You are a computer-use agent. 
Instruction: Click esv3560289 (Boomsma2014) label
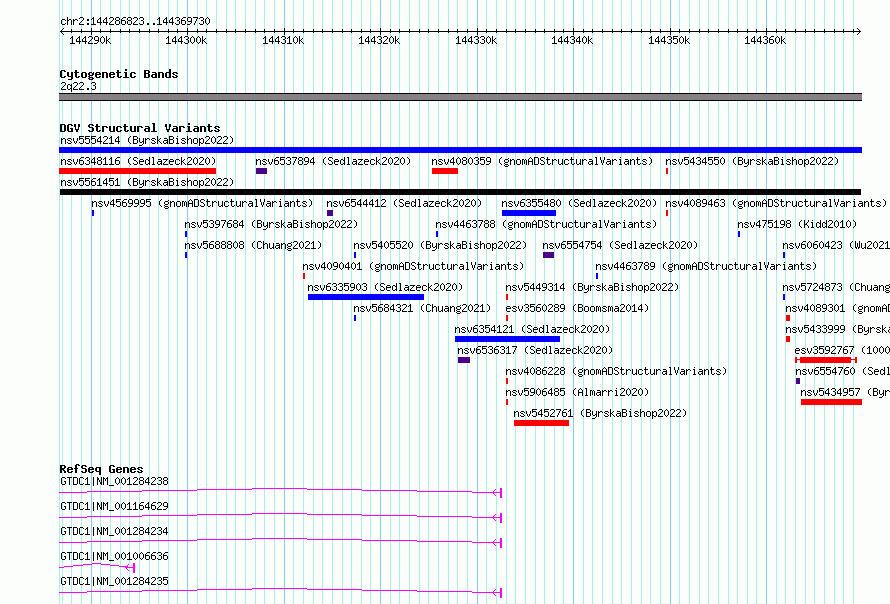tap(577, 308)
